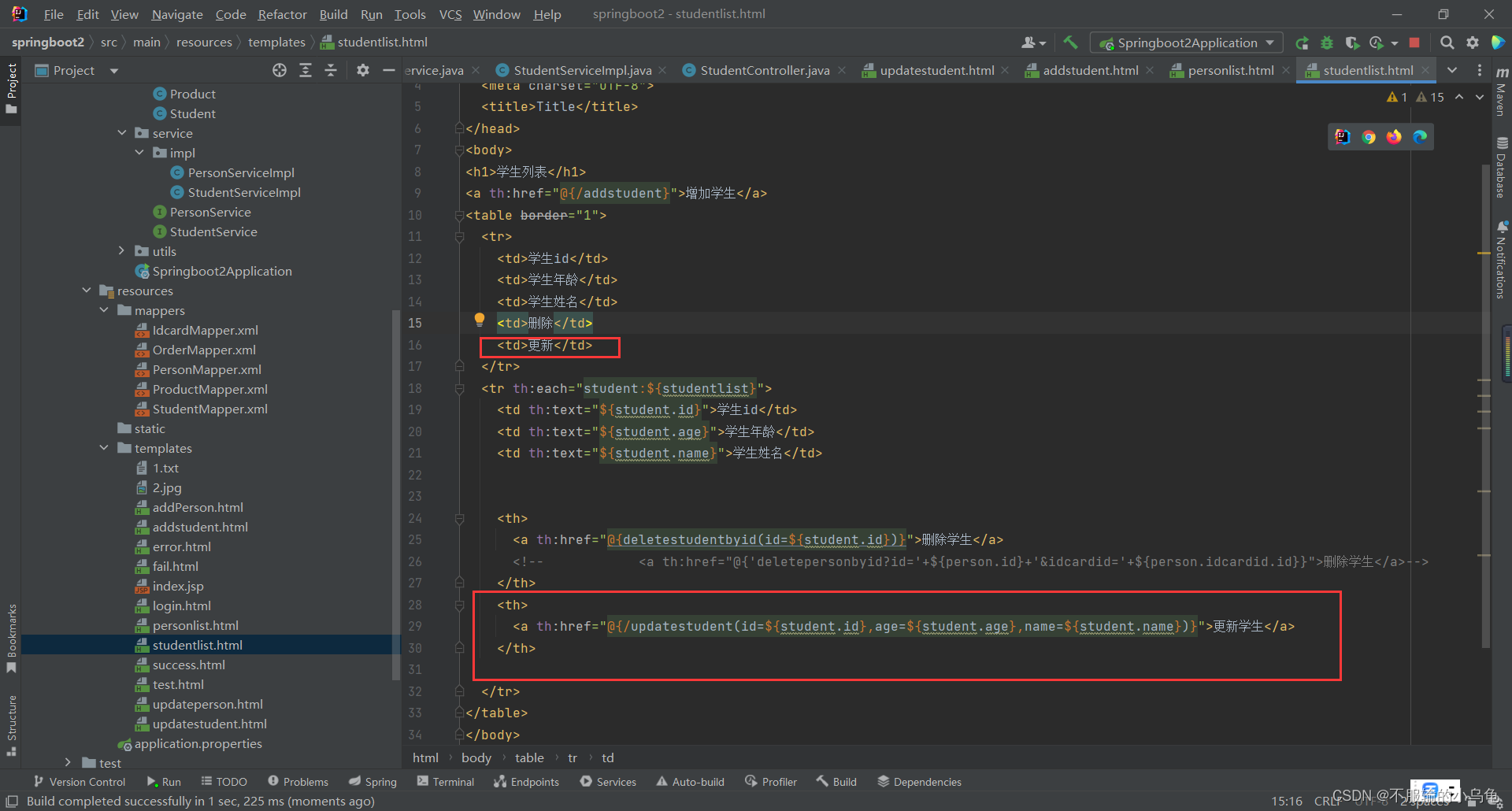Collapse the impl folder
Image resolution: width=1512 pixels, height=811 pixels.
click(139, 153)
